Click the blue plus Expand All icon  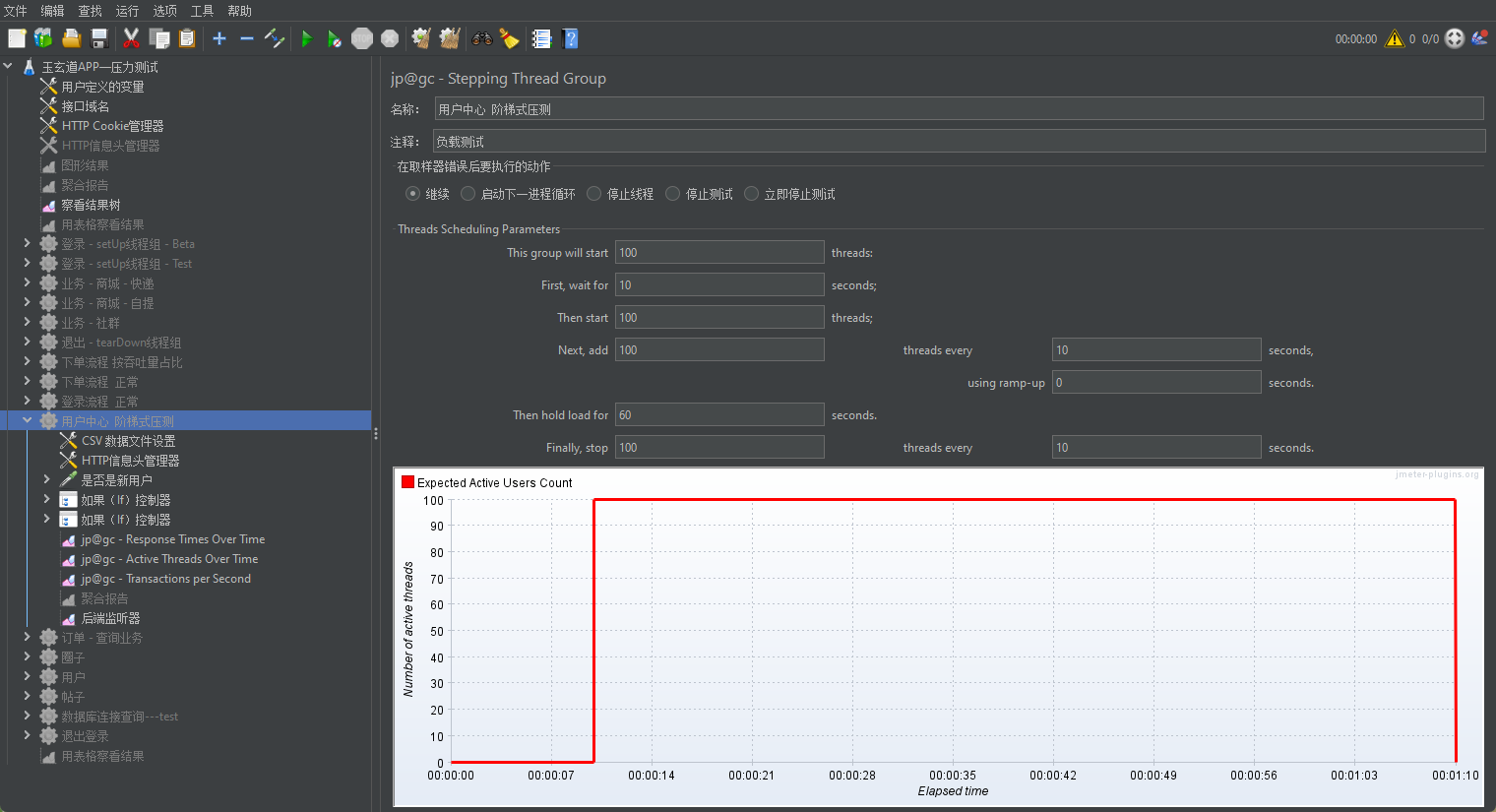219,38
